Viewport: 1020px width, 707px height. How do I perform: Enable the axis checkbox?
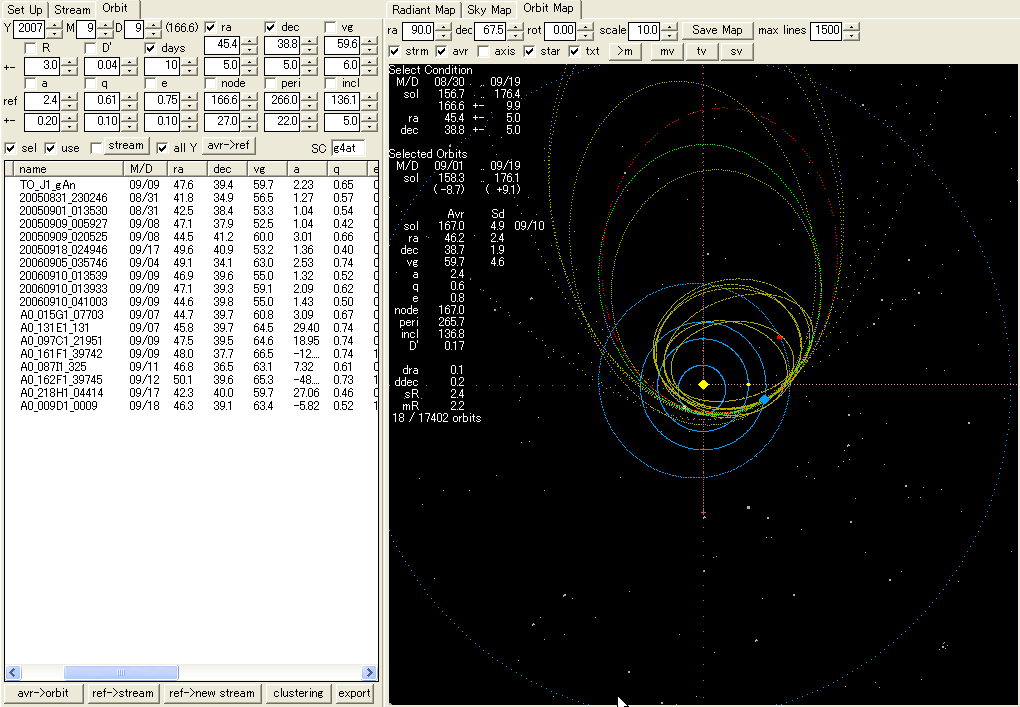(483, 50)
